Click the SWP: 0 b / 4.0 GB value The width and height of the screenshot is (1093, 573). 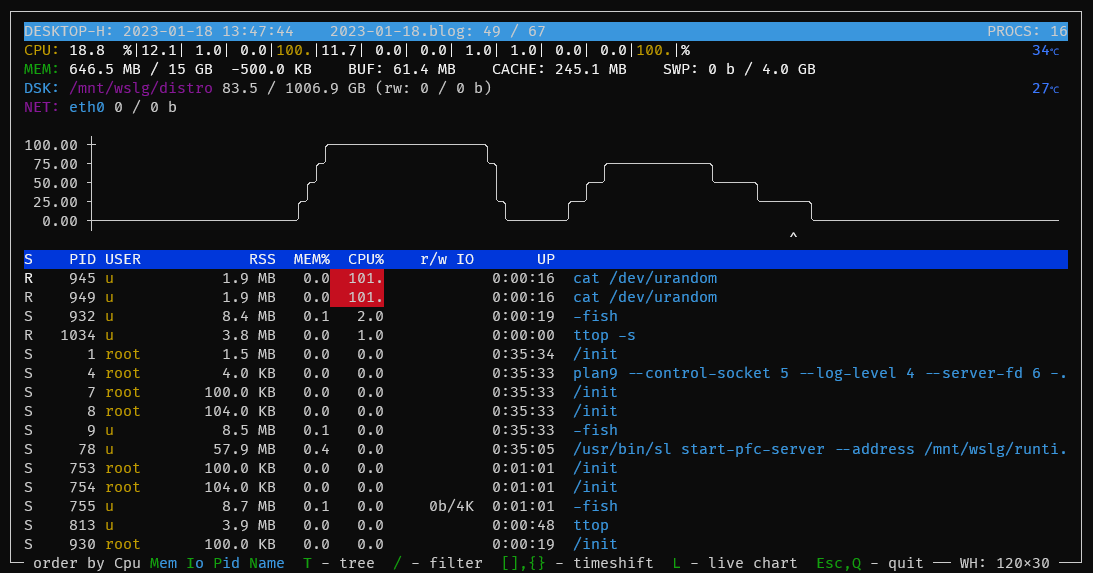coord(739,69)
